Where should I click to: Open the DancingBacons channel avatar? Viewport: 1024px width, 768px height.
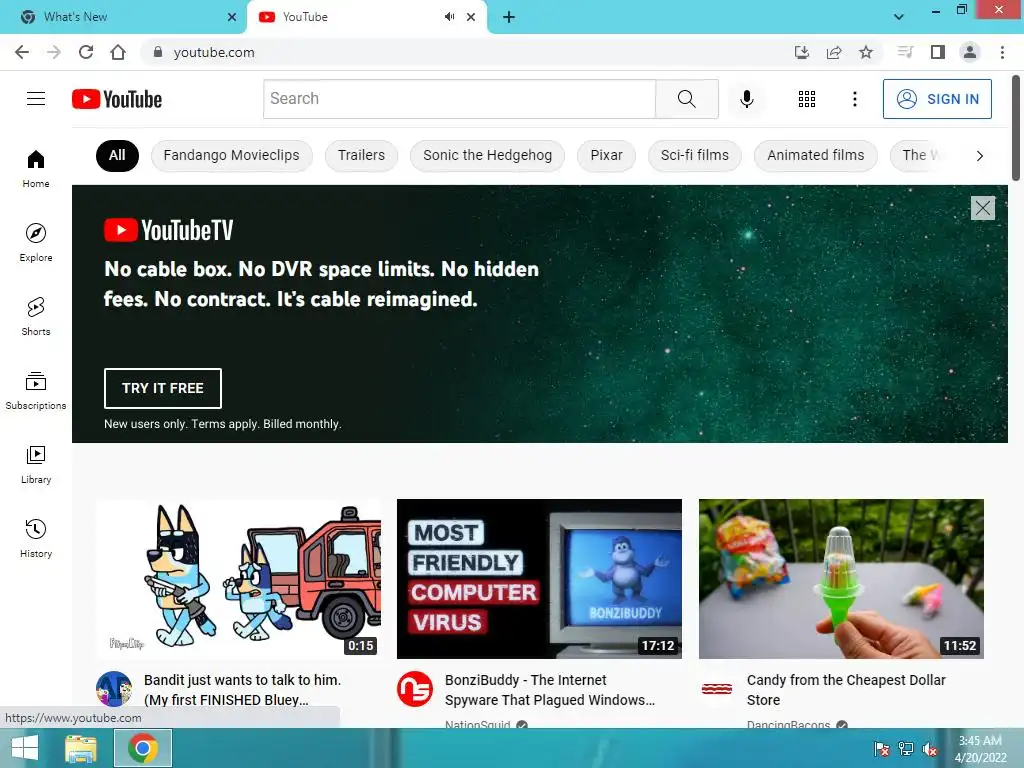pos(716,688)
